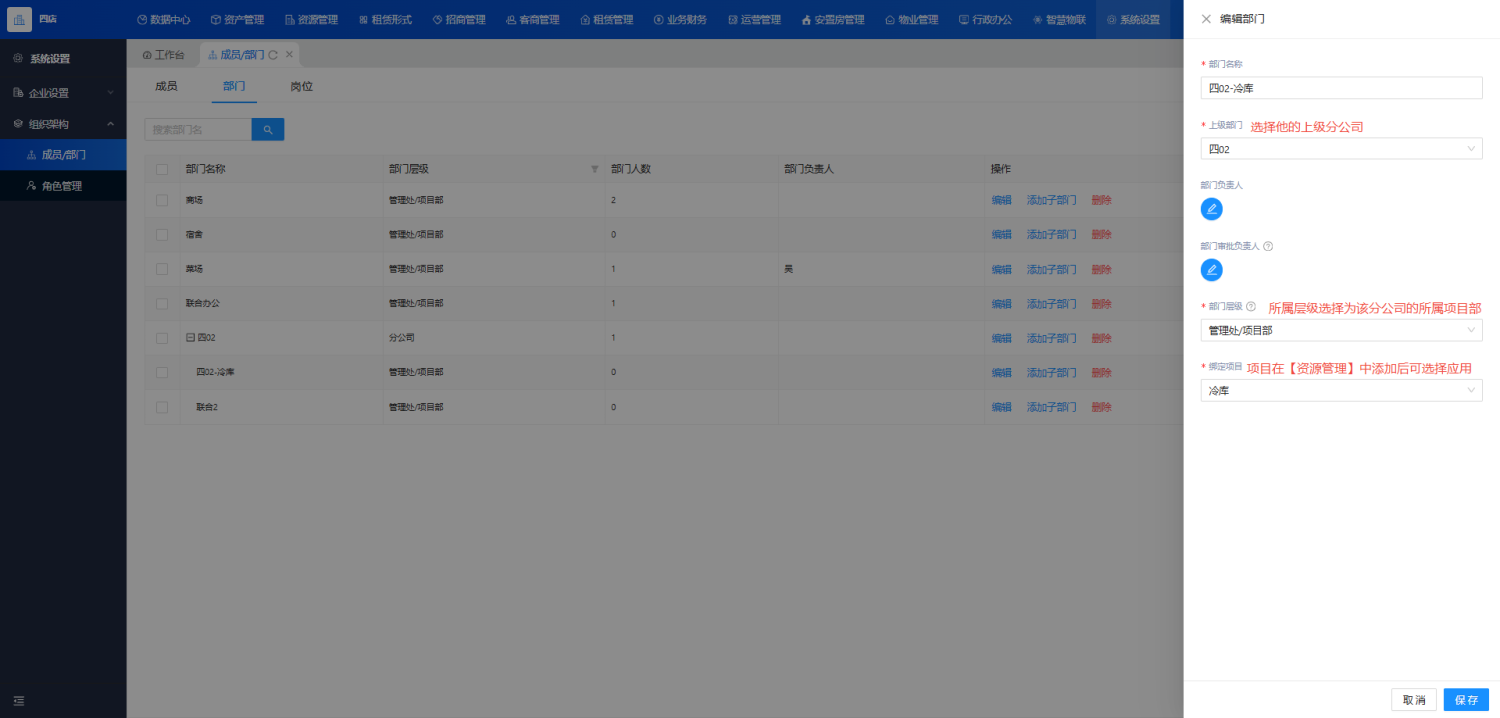This screenshot has height=718, width=1500.
Task: Open 系统设置 in the top navigation
Action: (x=1133, y=19)
